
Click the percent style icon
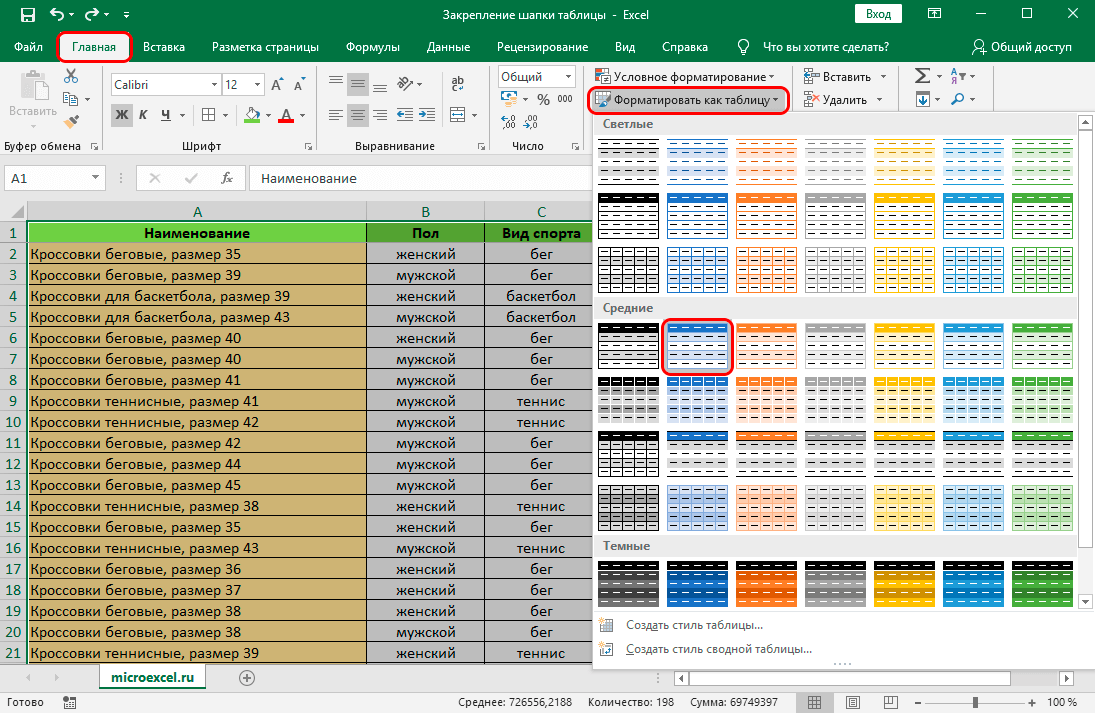[543, 99]
